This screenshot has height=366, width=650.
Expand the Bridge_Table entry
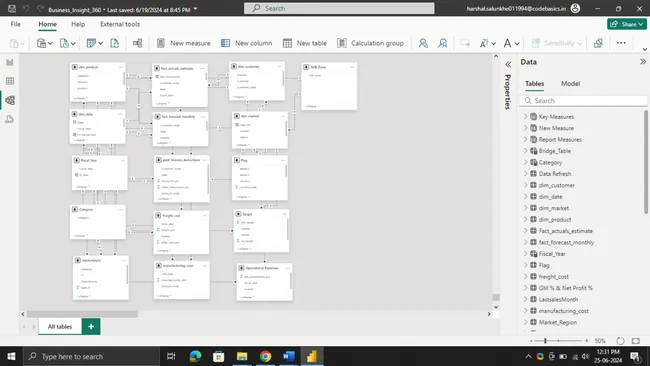[525, 151]
